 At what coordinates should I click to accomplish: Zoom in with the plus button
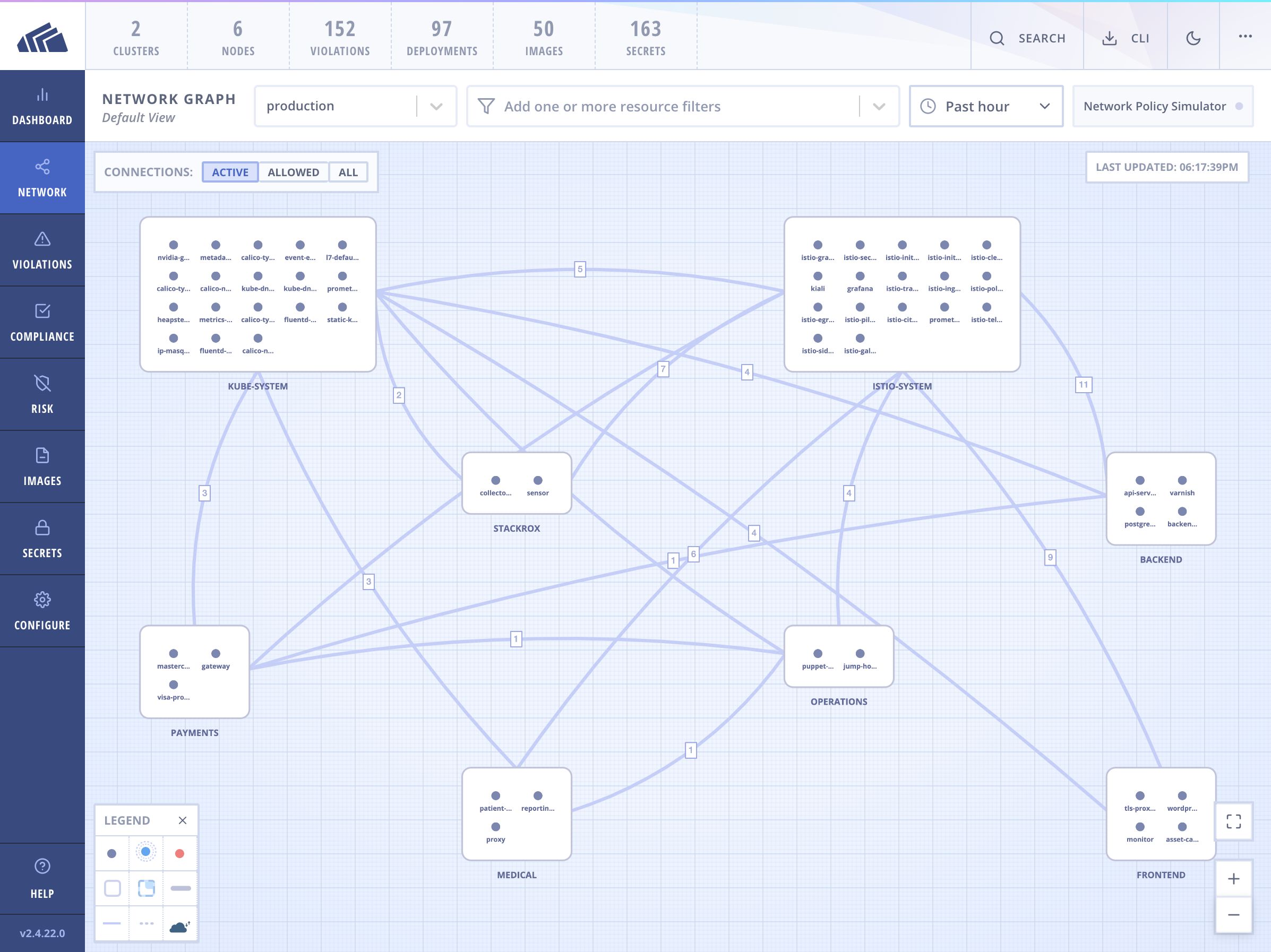1234,879
